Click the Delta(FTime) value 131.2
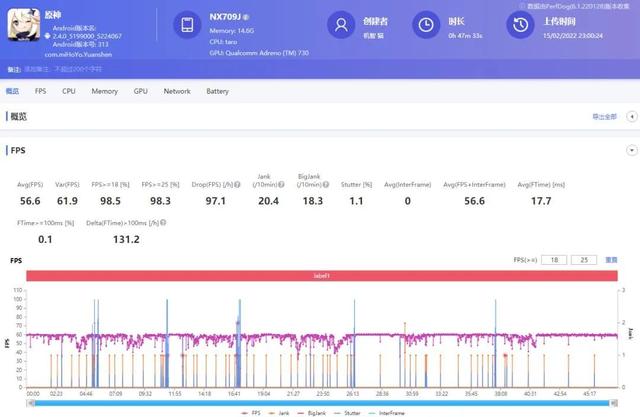This screenshot has height=417, width=640. pyautogui.click(x=126, y=240)
